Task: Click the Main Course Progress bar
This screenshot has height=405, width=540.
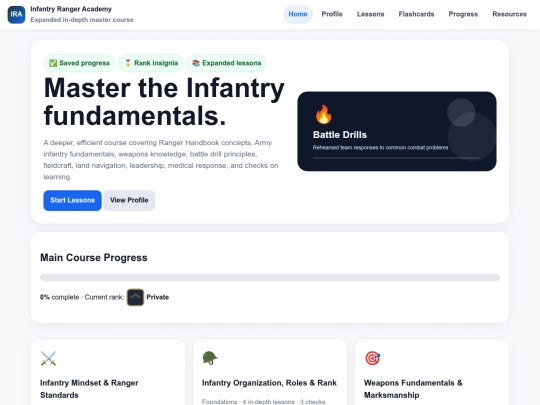Action: 270,278
